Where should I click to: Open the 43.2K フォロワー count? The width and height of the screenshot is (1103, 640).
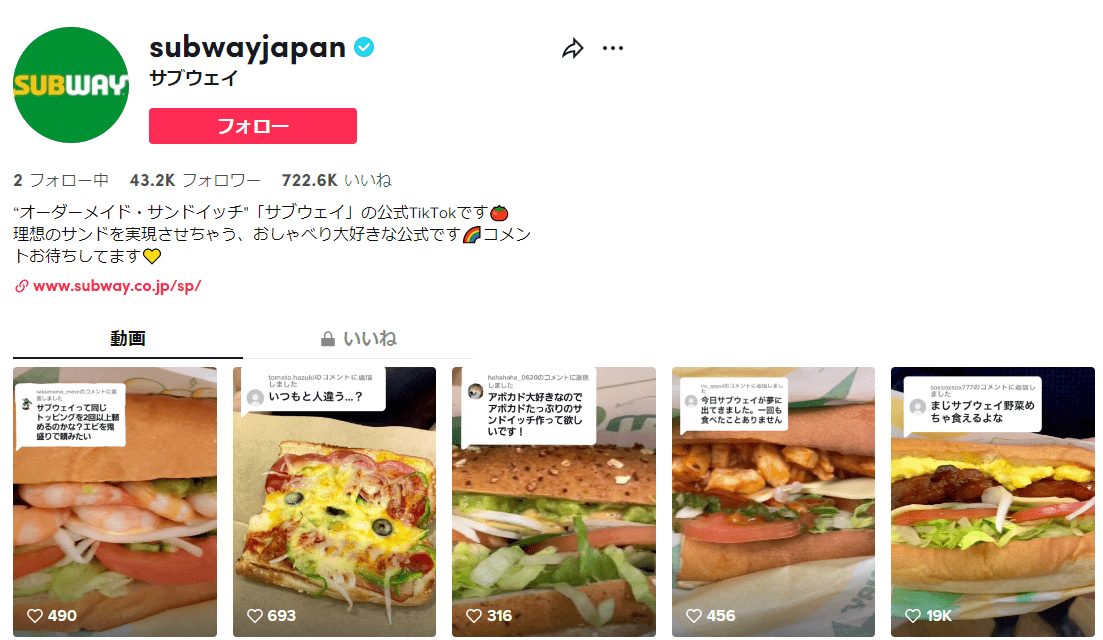[195, 181]
